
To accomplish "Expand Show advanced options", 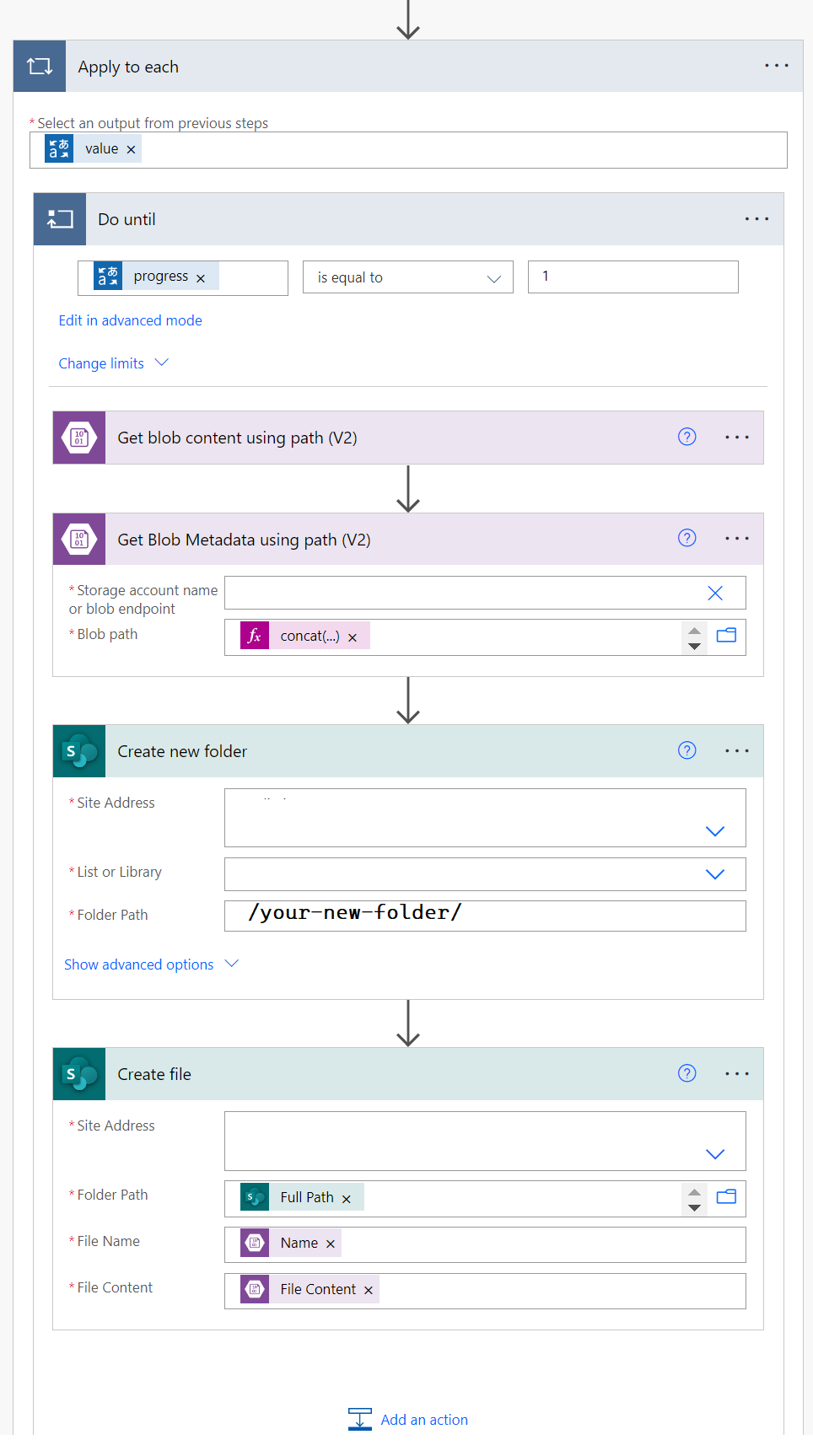I will point(152,964).
